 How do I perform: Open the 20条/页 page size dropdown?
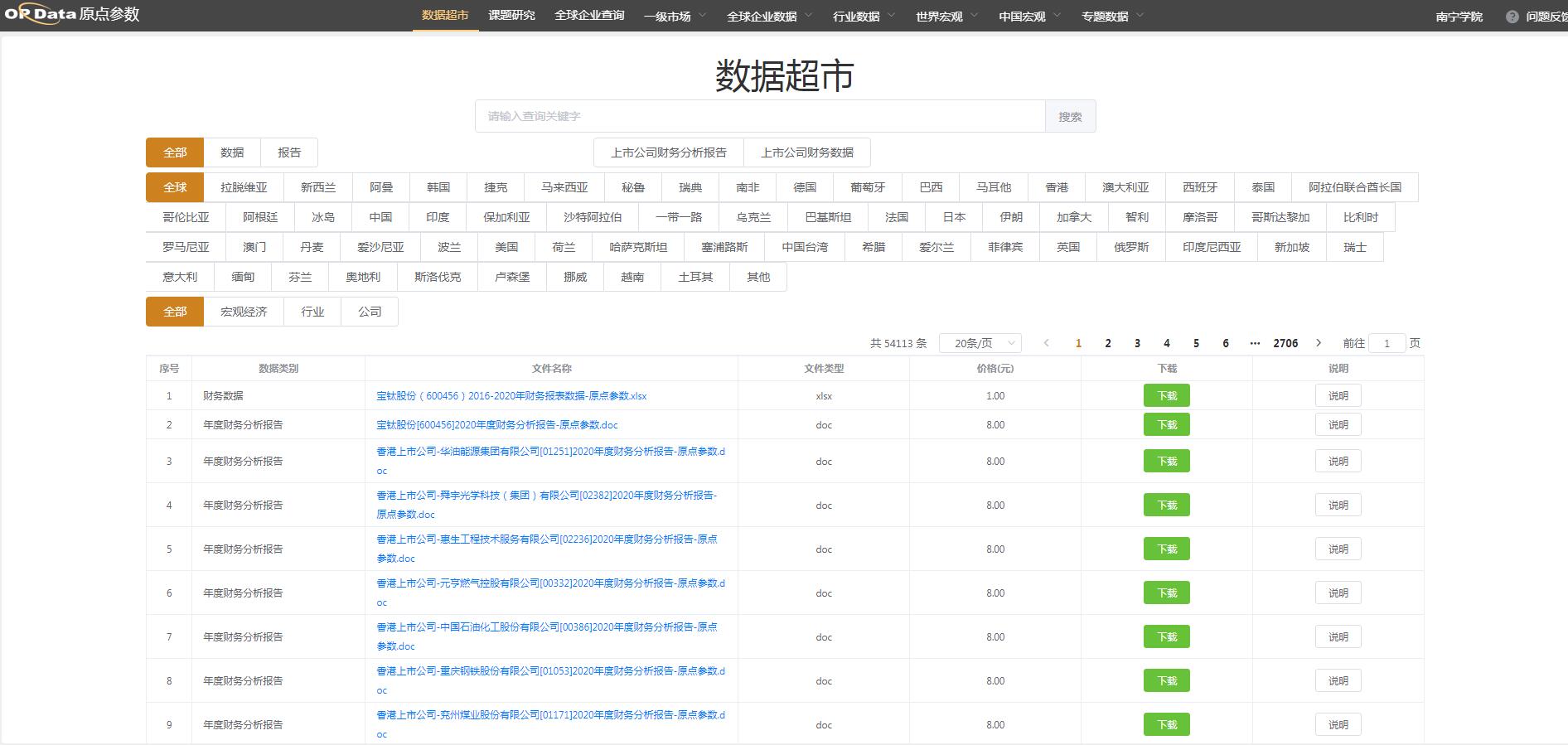(x=980, y=343)
